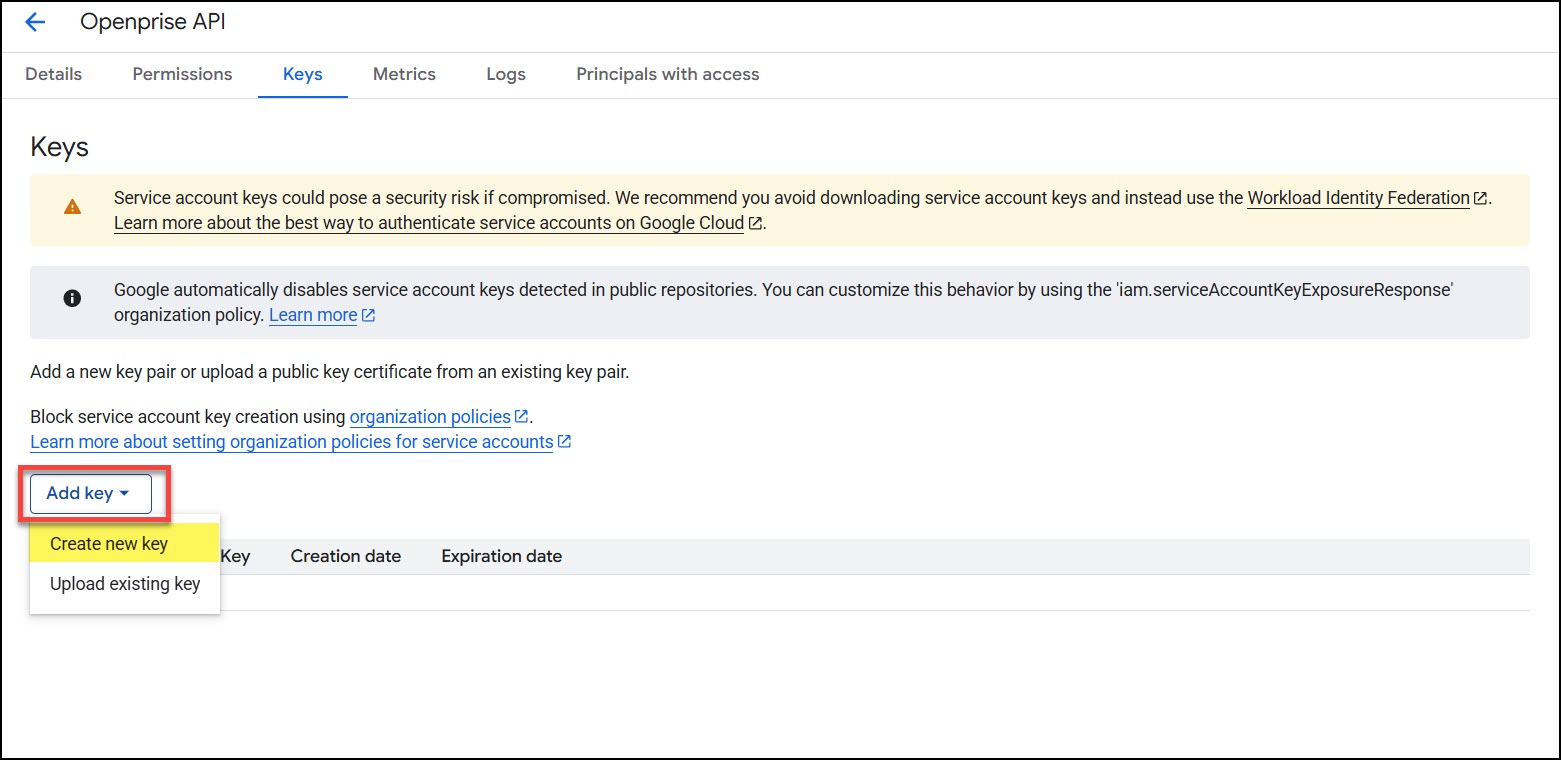Screen dimensions: 1561x760
Task: Open the Details tab
Action: point(54,74)
